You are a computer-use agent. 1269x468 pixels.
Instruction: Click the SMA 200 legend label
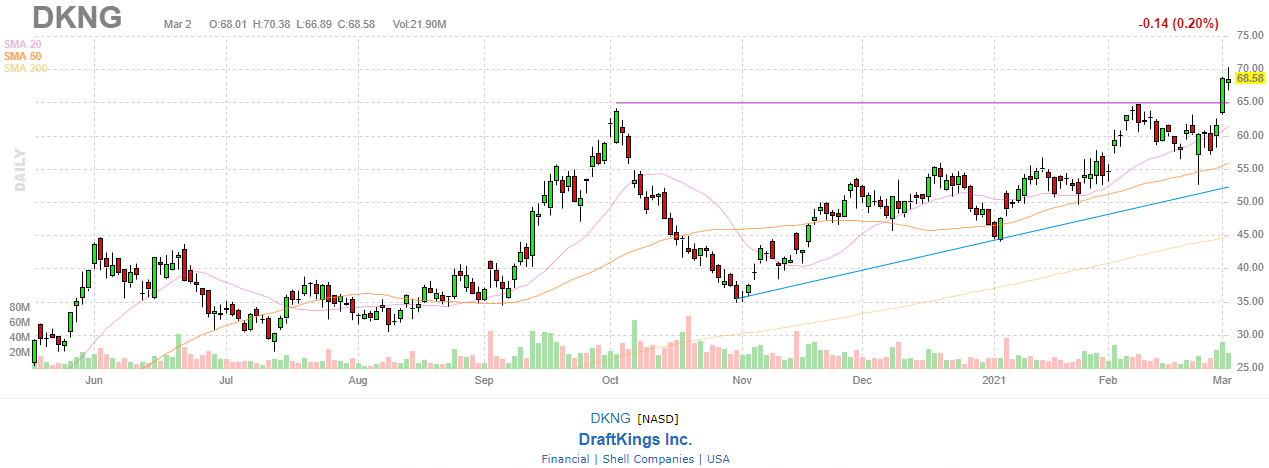(26, 68)
